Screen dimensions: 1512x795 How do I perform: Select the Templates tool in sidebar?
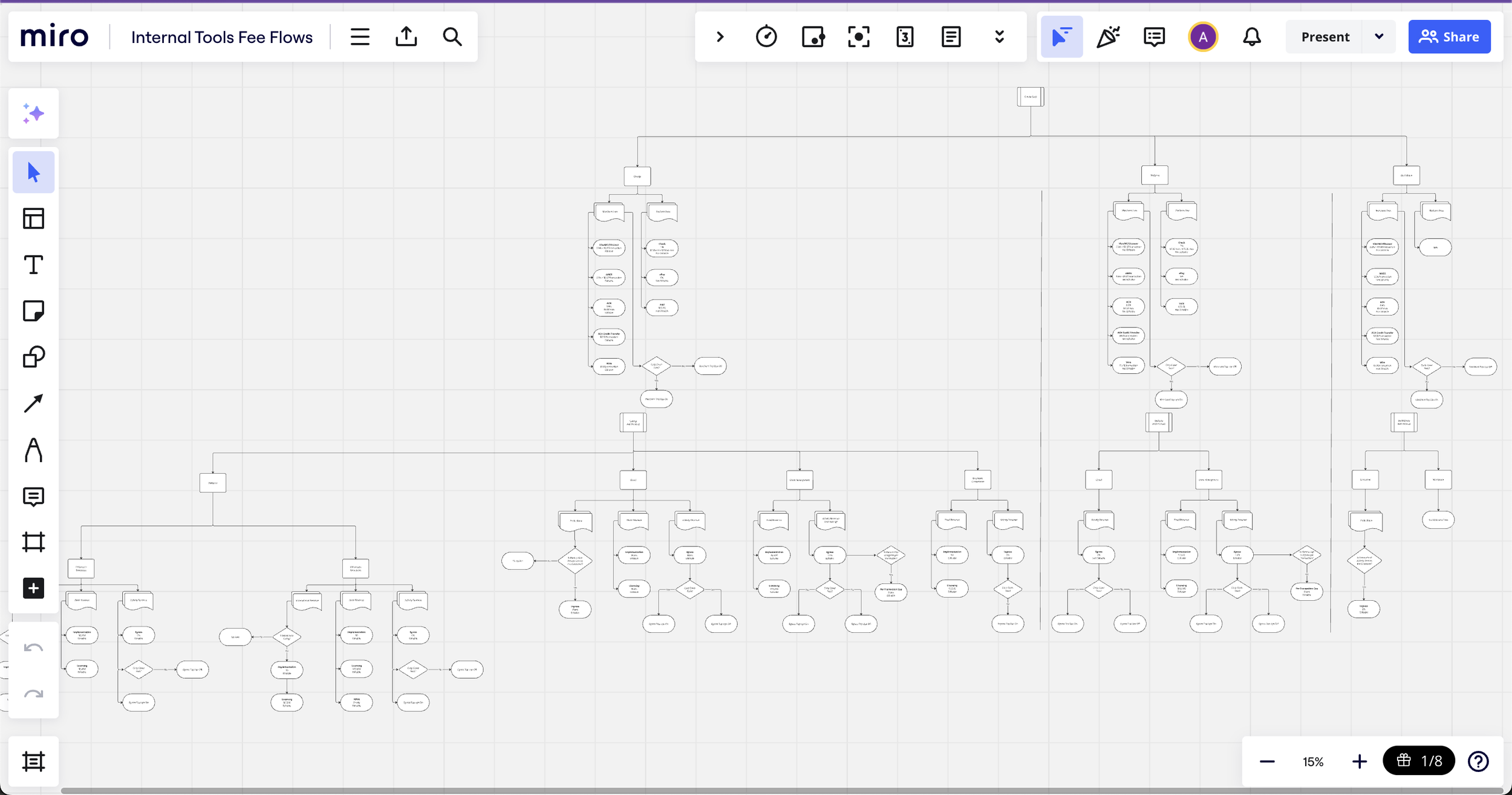(x=33, y=218)
